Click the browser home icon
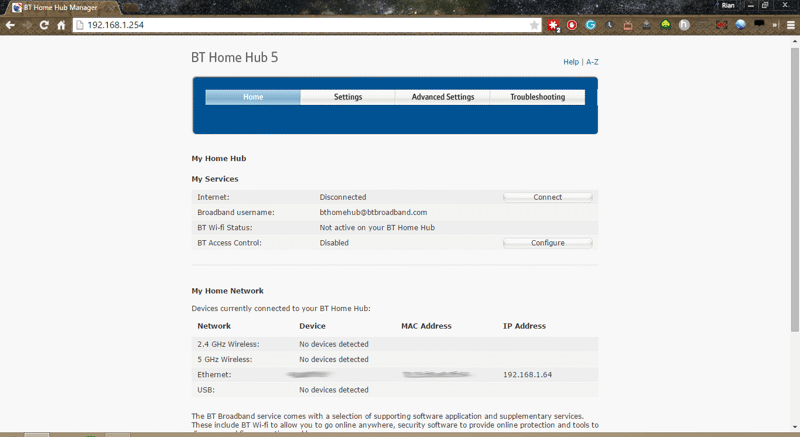This screenshot has height=437, width=800. click(61, 25)
